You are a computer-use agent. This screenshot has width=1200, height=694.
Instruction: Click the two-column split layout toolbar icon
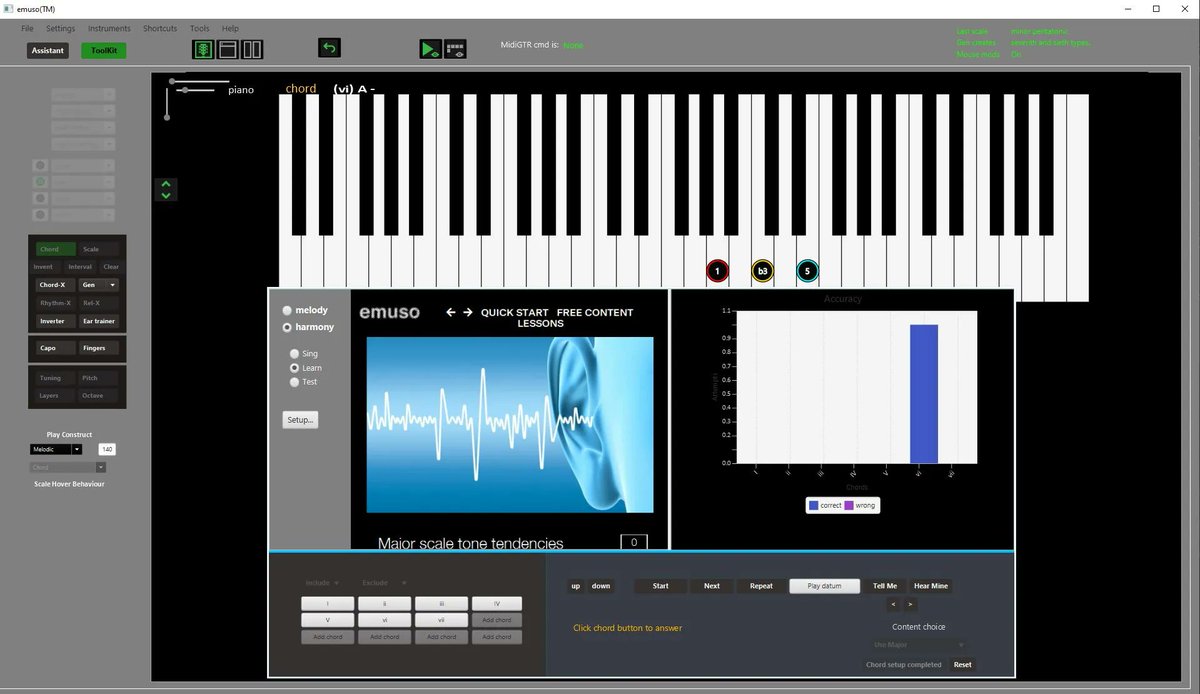(x=251, y=49)
